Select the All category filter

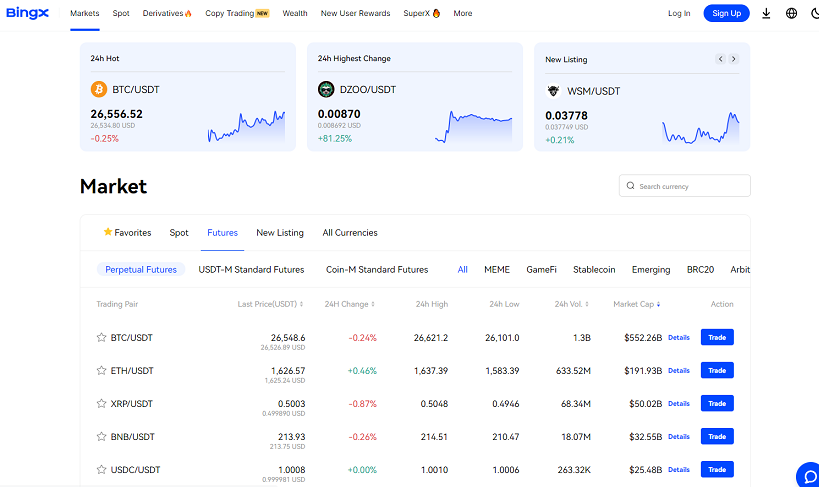click(x=462, y=269)
